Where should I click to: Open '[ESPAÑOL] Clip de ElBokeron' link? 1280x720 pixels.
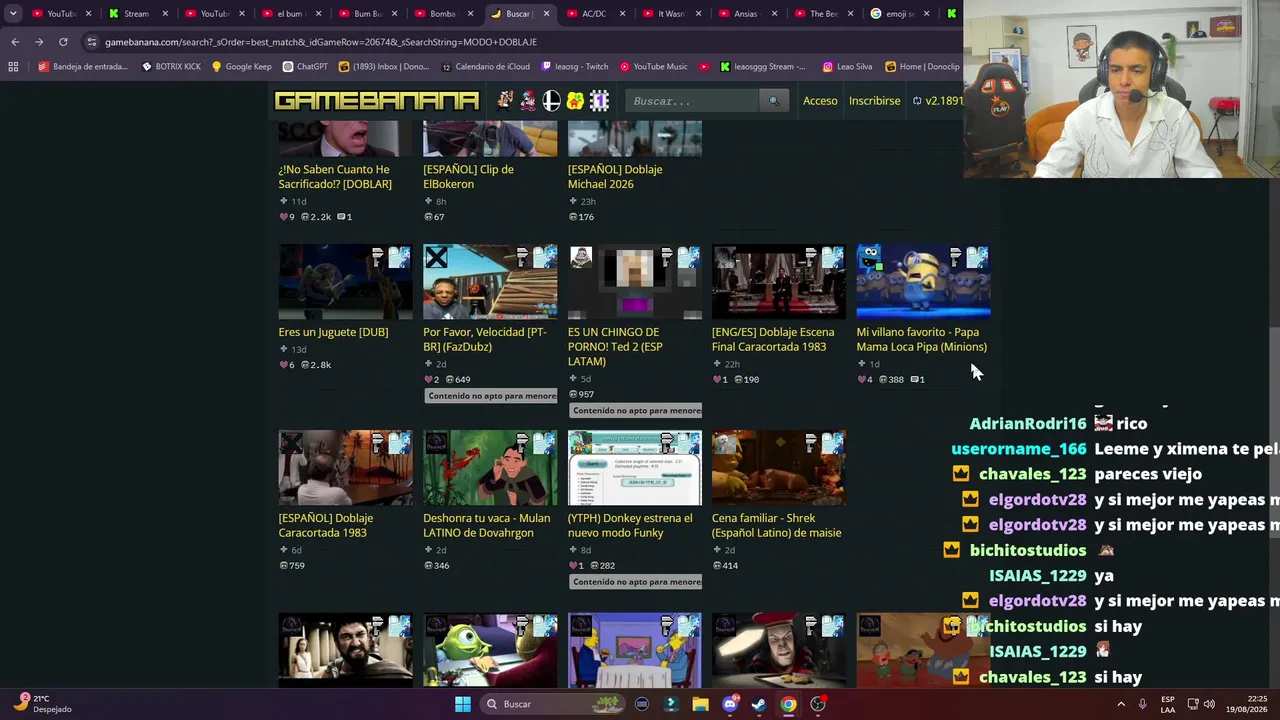(x=468, y=176)
